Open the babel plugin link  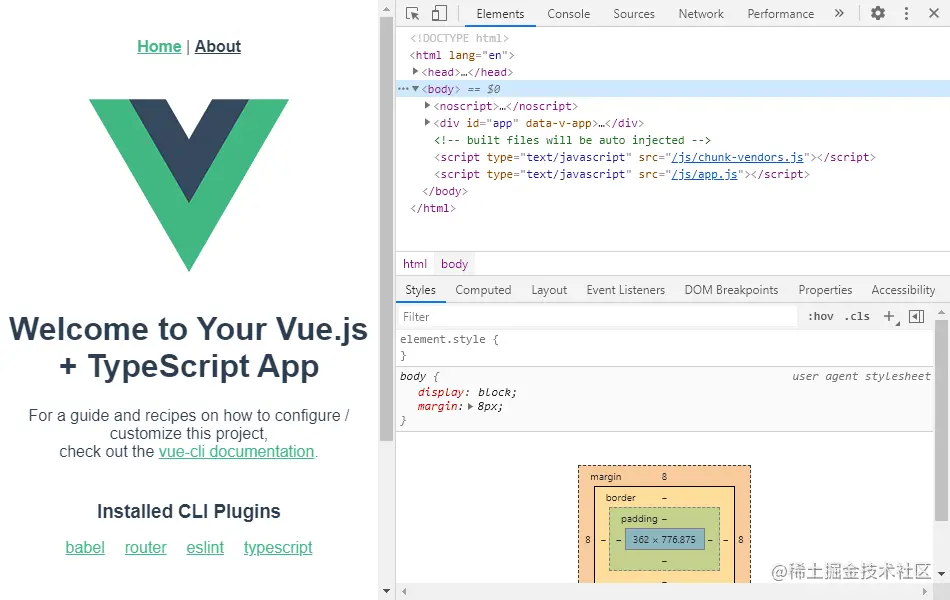coord(85,547)
